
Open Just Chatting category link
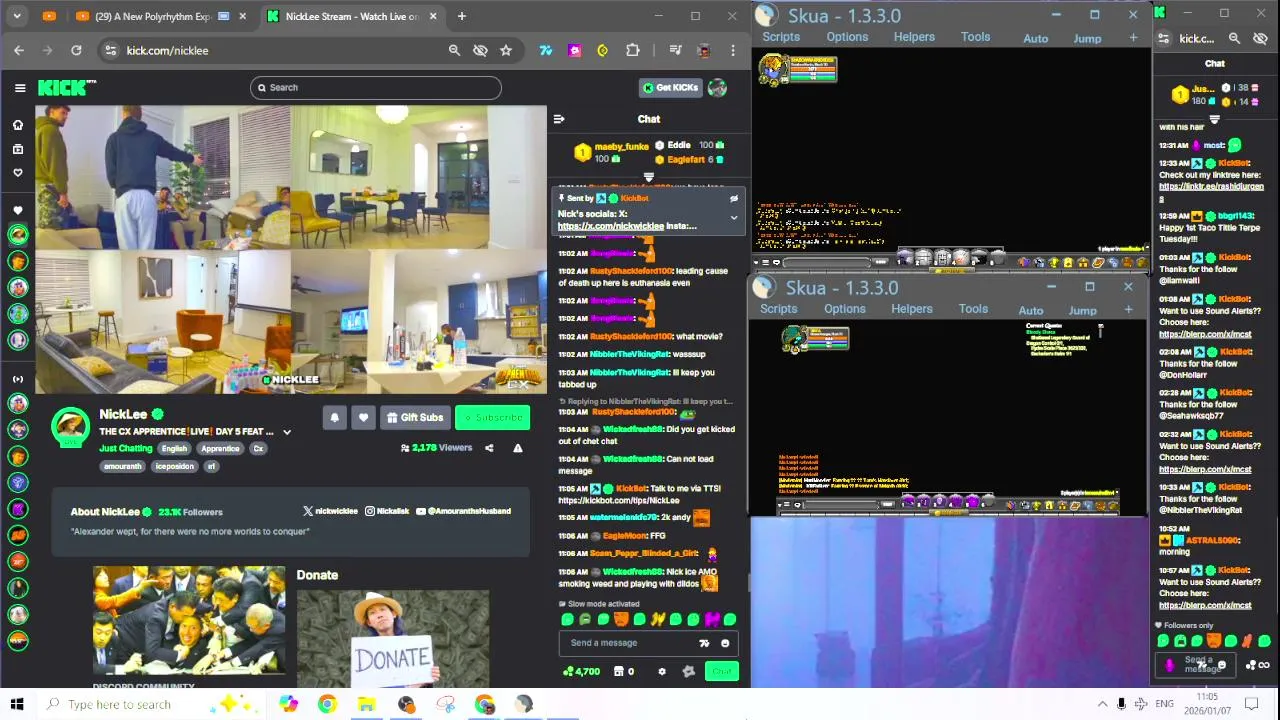[125, 449]
